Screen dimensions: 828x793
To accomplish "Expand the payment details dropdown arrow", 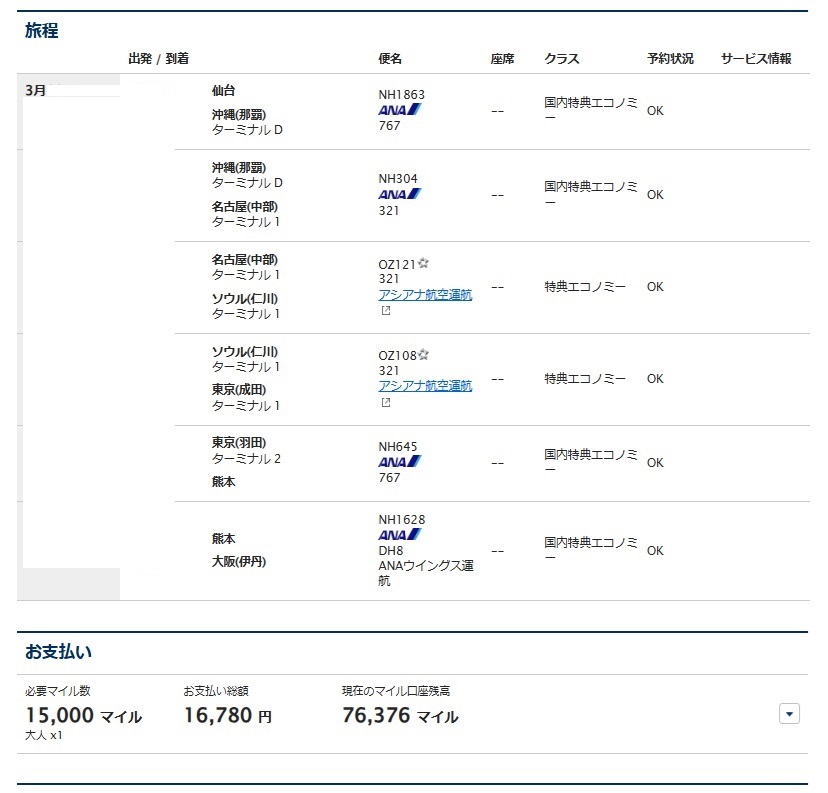I will [789, 713].
